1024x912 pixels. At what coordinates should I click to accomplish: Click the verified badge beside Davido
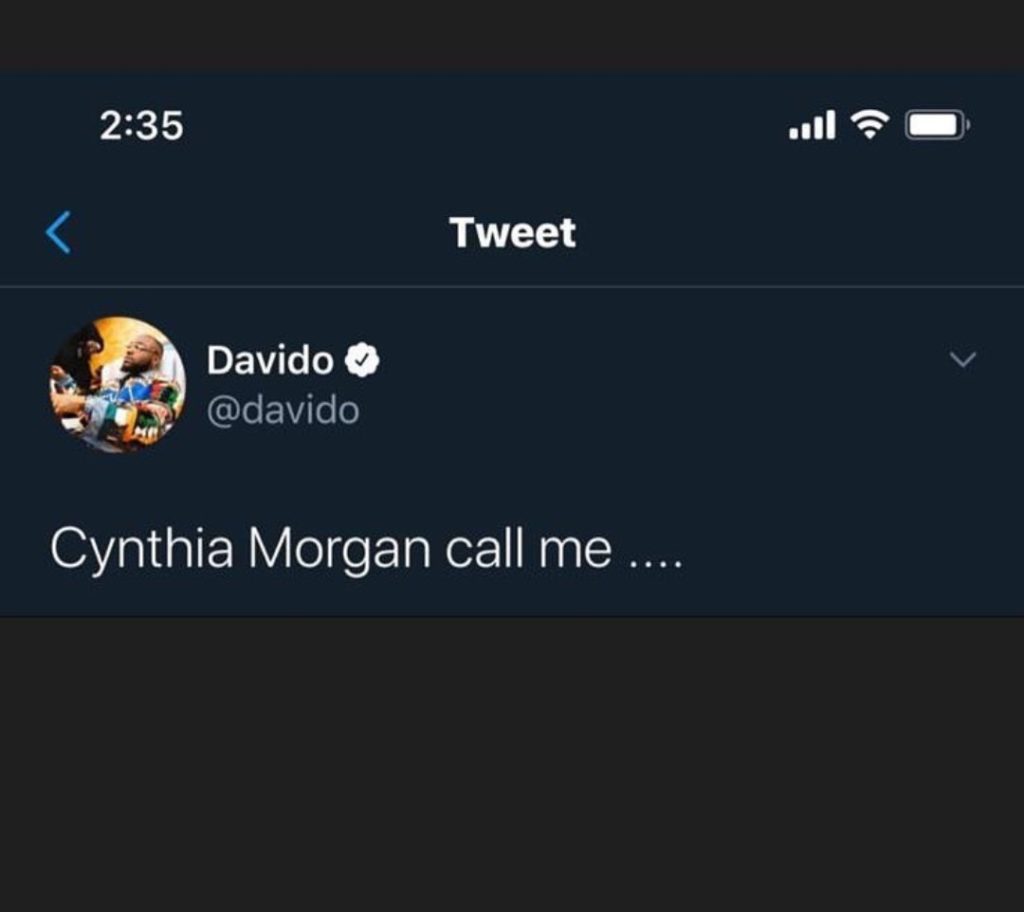coord(362,360)
